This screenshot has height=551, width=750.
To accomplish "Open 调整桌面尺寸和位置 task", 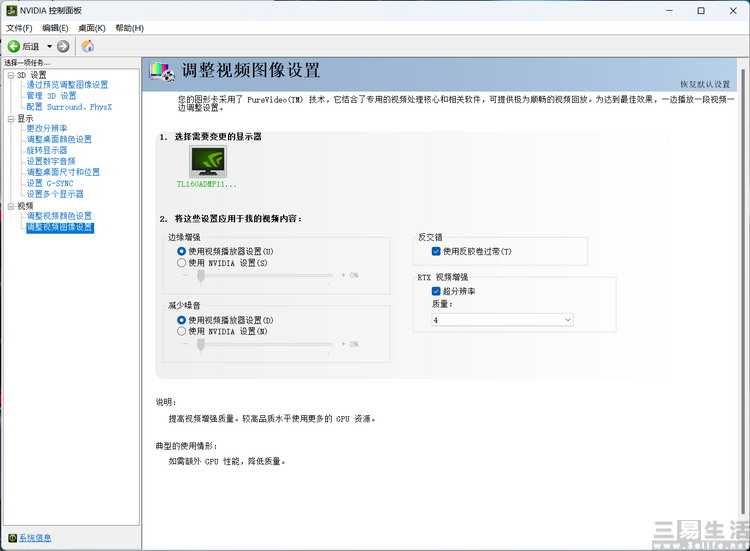I will point(63,172).
